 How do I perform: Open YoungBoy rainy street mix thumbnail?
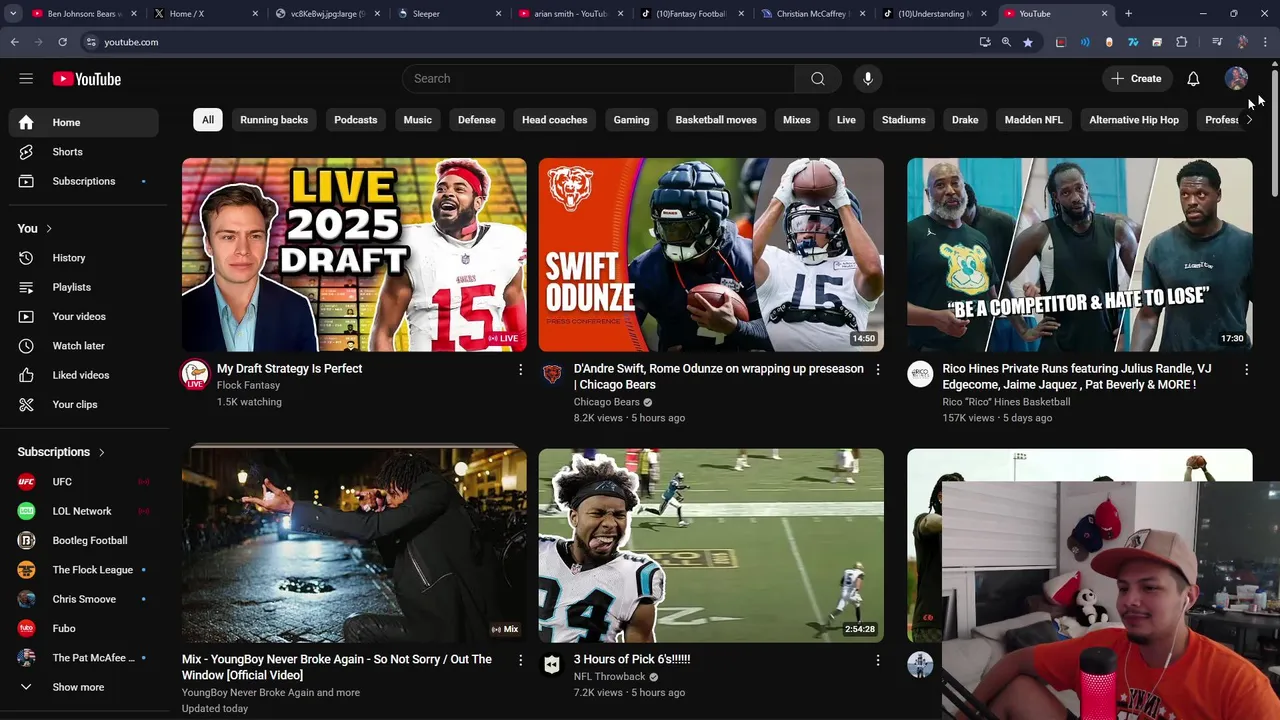coord(354,545)
